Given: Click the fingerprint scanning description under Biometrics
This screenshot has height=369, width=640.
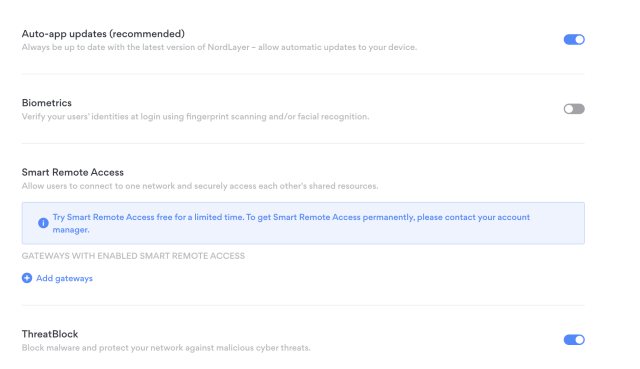Looking at the screenshot, I should (x=196, y=117).
